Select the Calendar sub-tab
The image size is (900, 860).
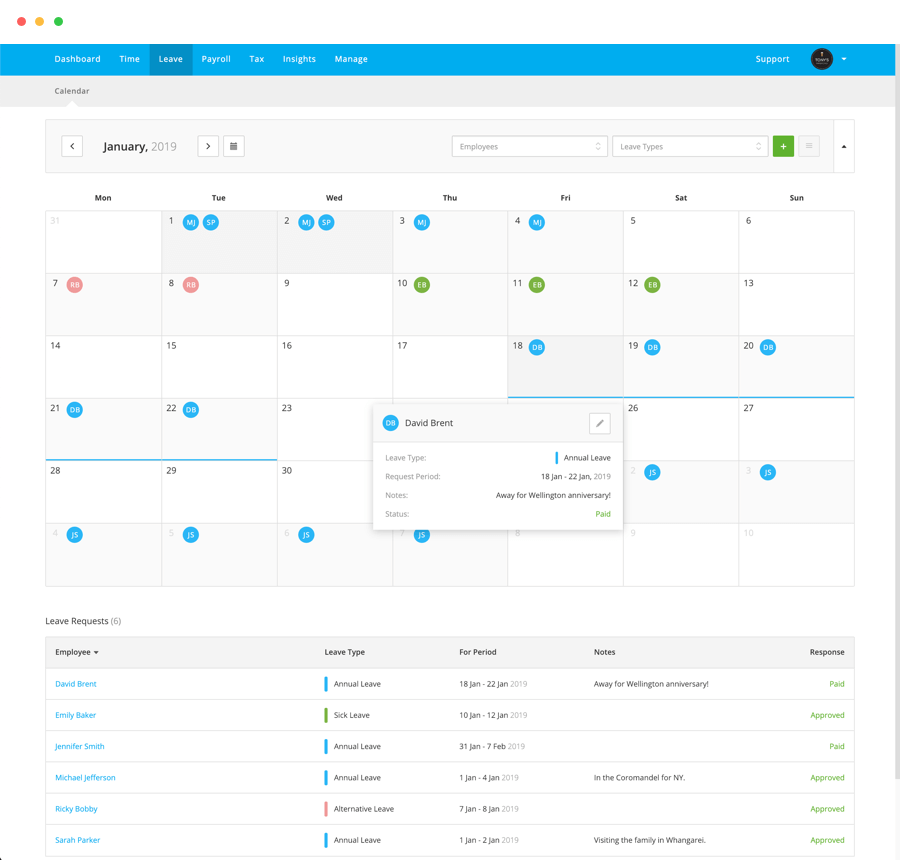tap(72, 91)
